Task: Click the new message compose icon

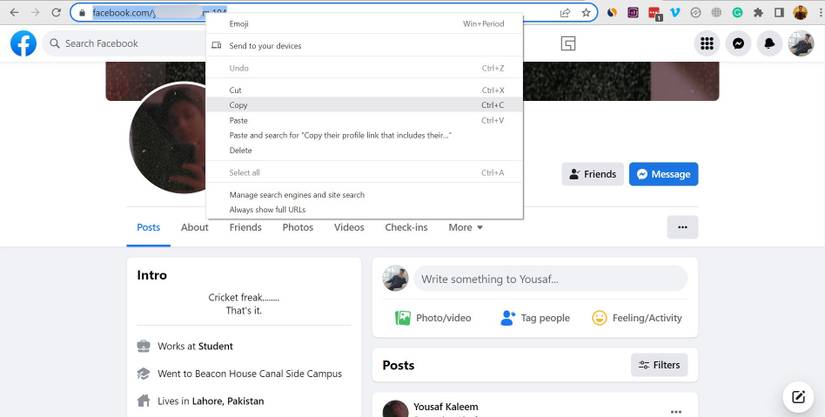Action: coord(798,397)
